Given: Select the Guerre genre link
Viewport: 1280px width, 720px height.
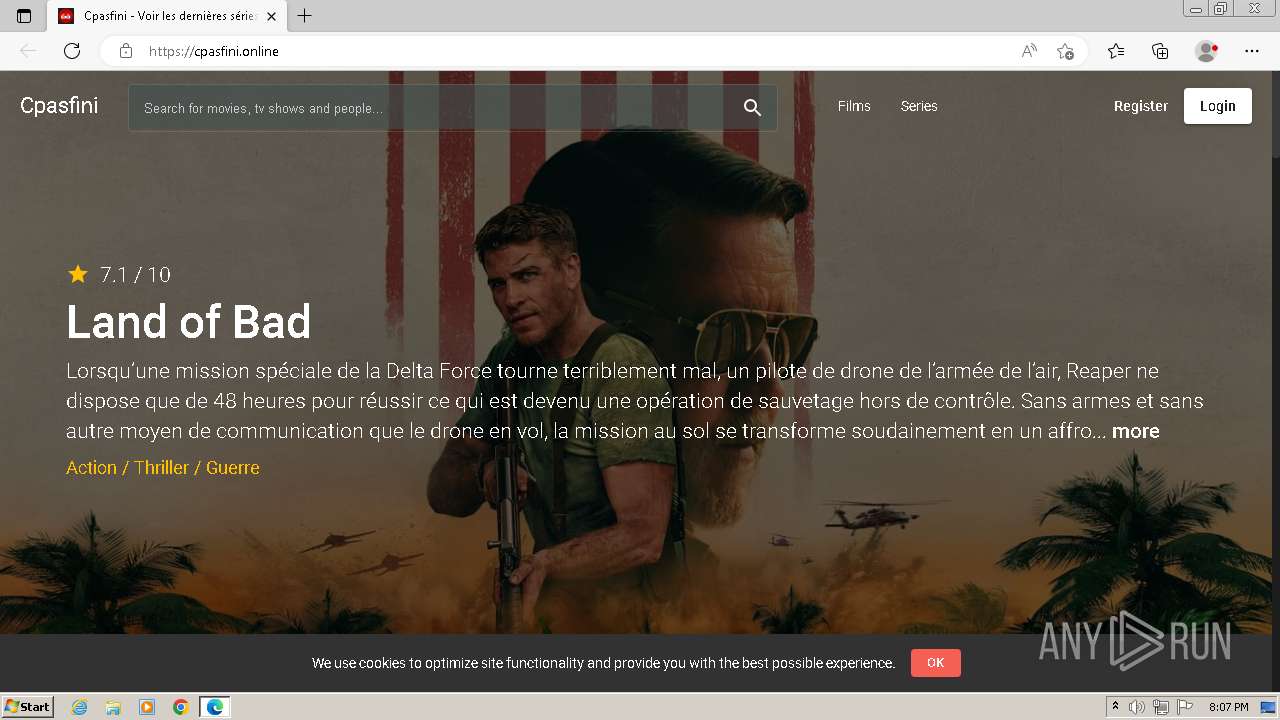Looking at the screenshot, I should (x=233, y=467).
